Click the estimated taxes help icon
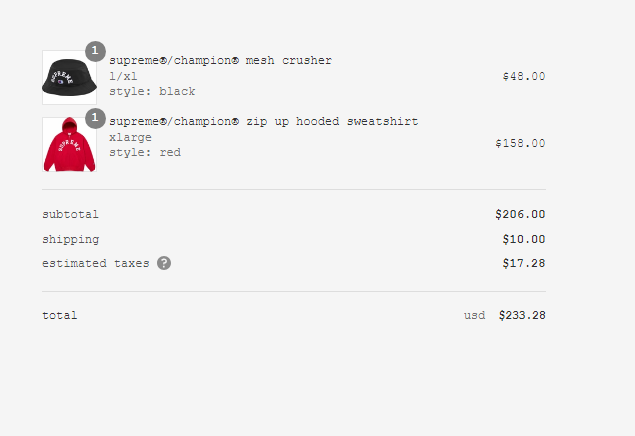The height and width of the screenshot is (436, 635). (x=164, y=263)
